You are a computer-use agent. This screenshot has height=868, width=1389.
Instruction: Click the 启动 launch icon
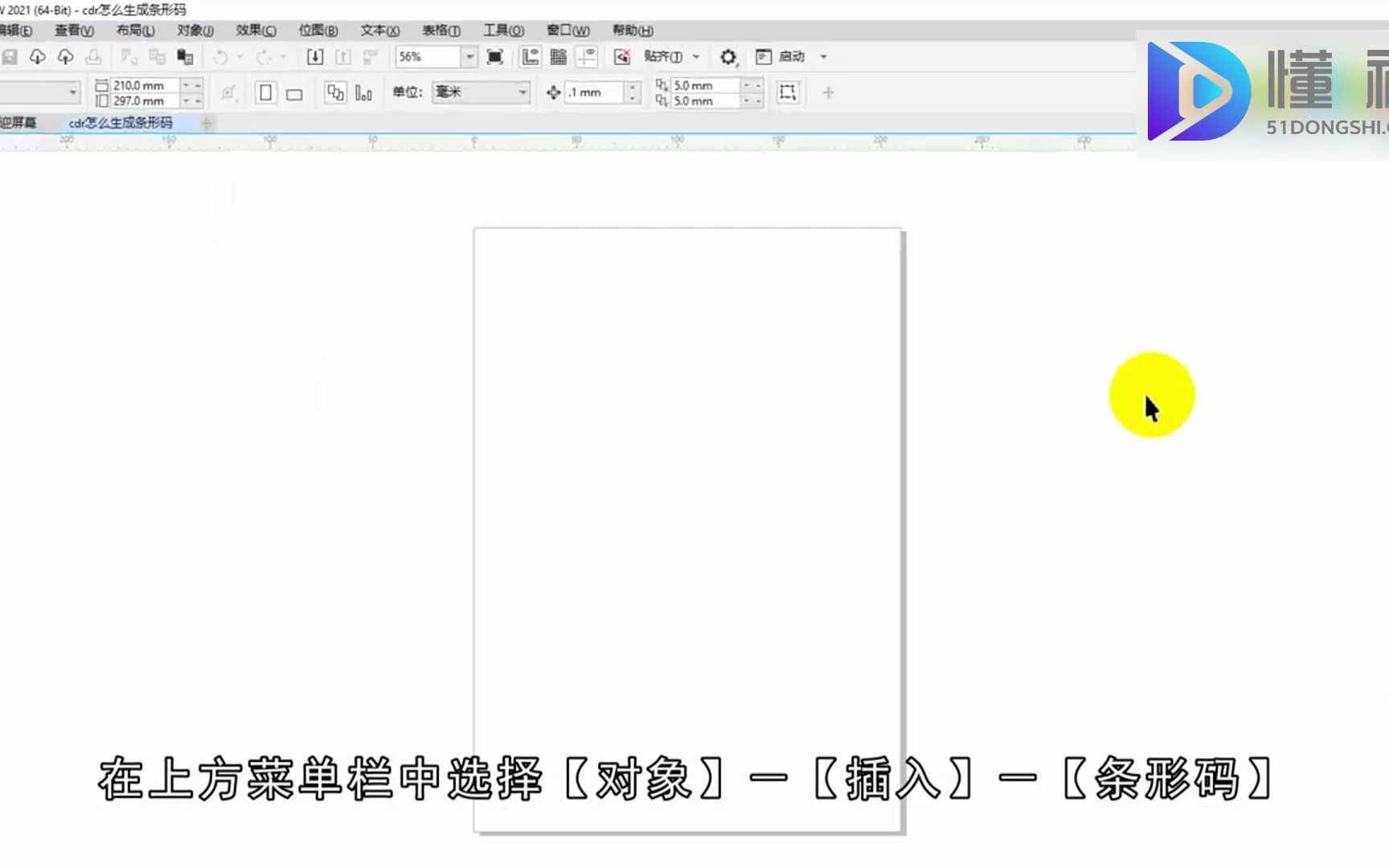pos(764,57)
